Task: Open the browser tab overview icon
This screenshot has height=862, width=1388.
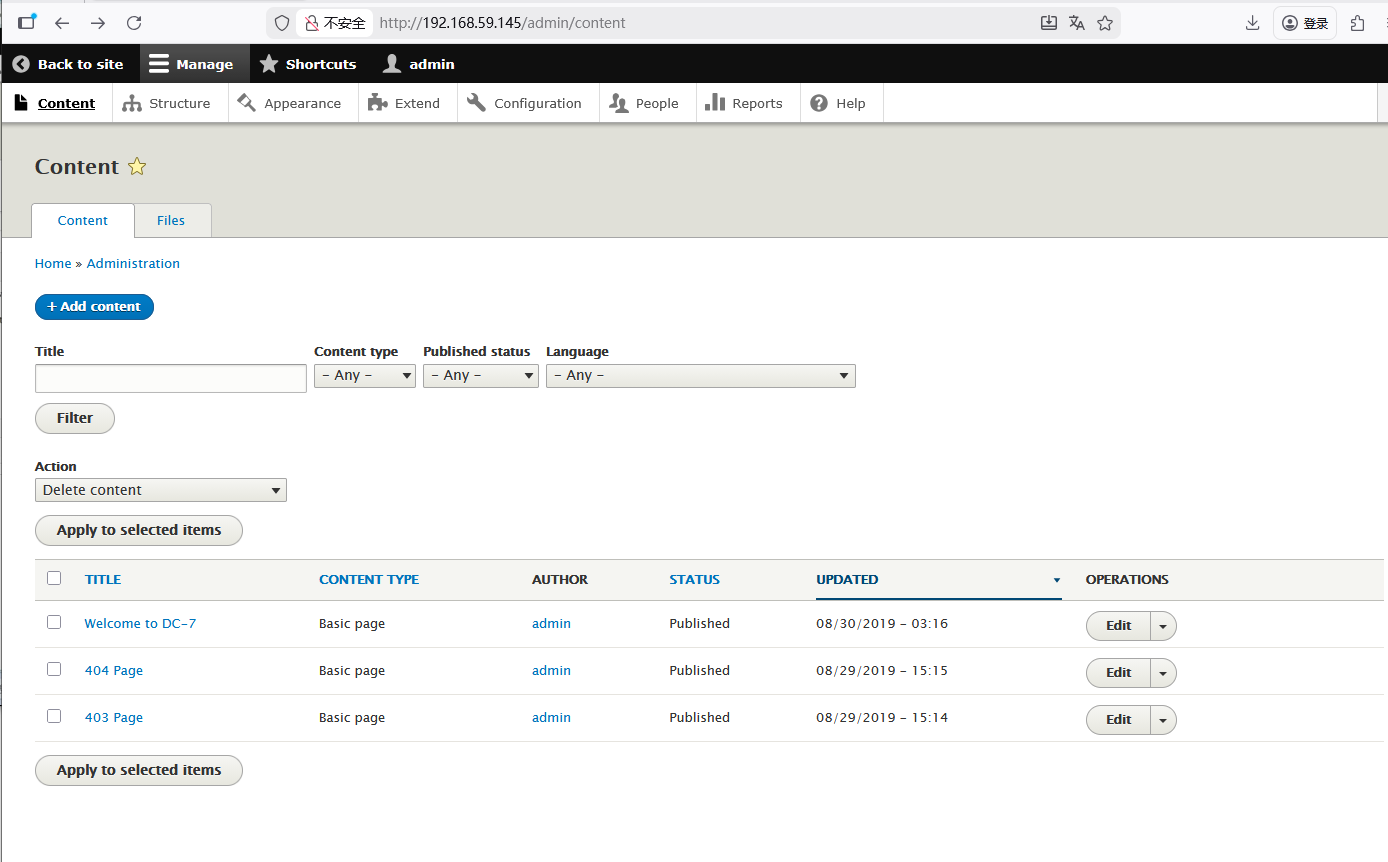Action: 27,22
